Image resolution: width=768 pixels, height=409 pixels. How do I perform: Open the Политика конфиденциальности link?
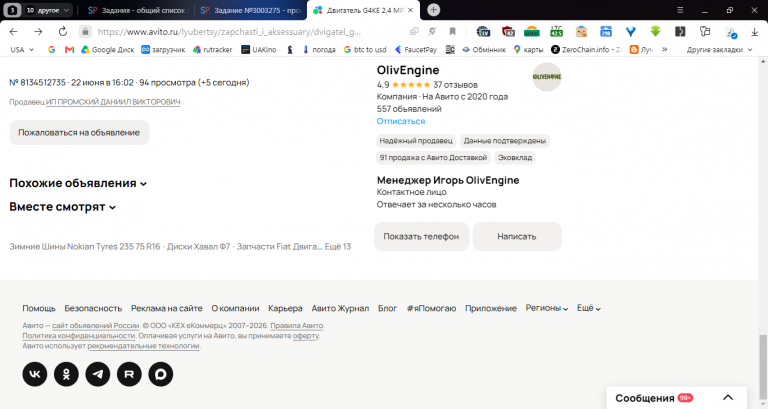78,336
